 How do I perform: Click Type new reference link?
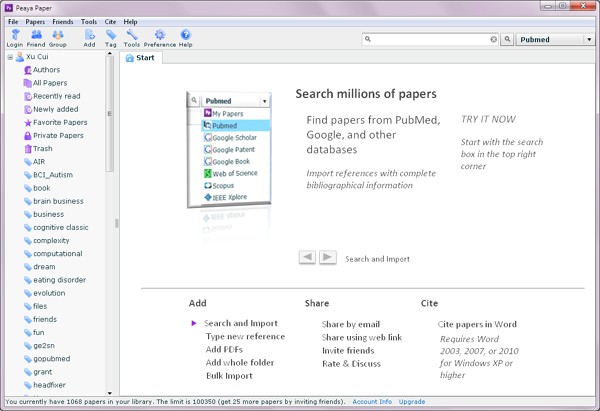[245, 336]
